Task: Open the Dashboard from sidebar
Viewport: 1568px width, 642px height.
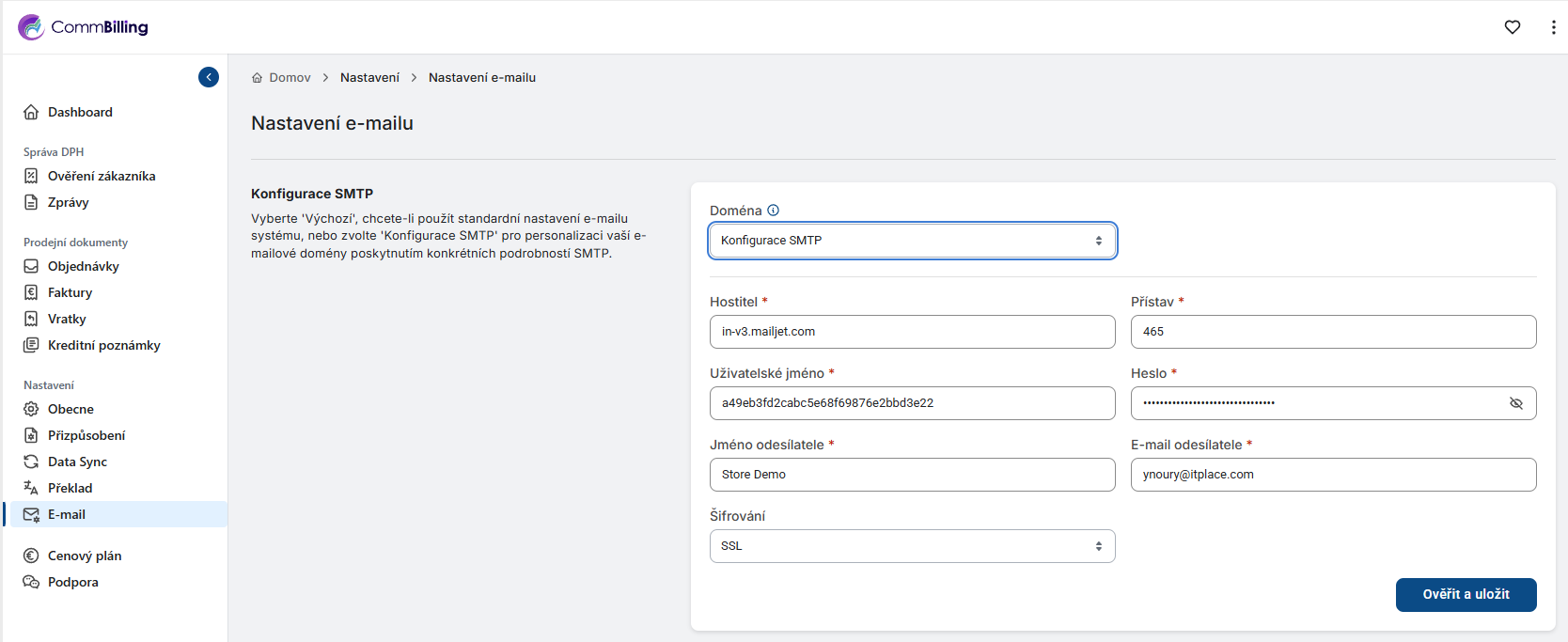Action: (x=80, y=112)
